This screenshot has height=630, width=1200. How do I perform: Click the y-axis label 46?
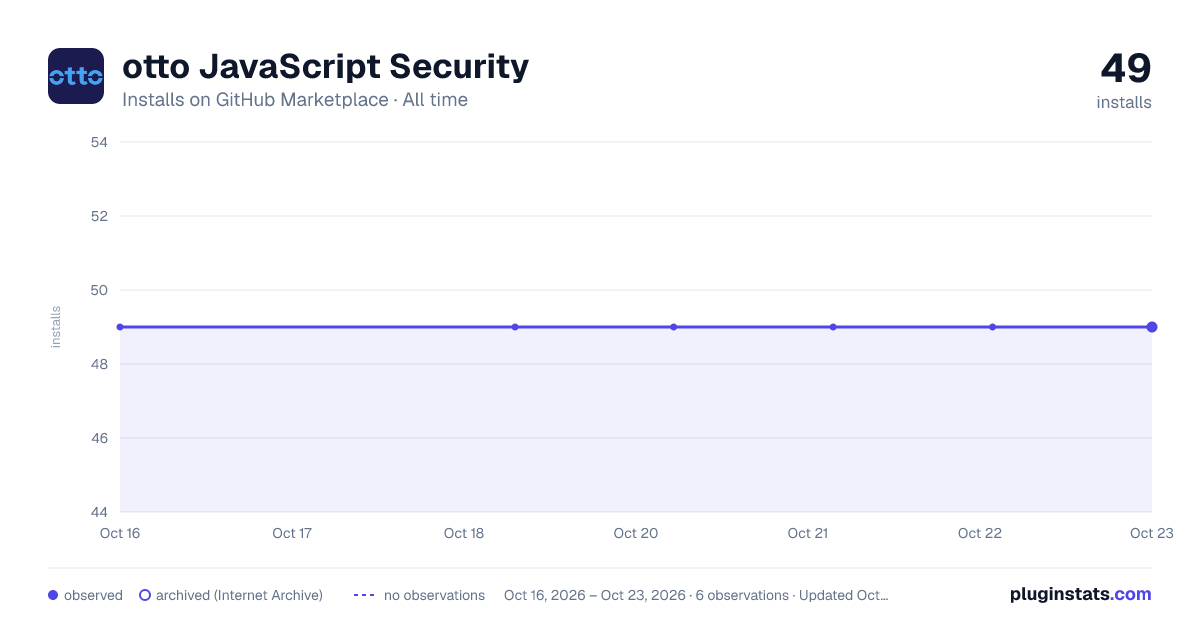99,438
